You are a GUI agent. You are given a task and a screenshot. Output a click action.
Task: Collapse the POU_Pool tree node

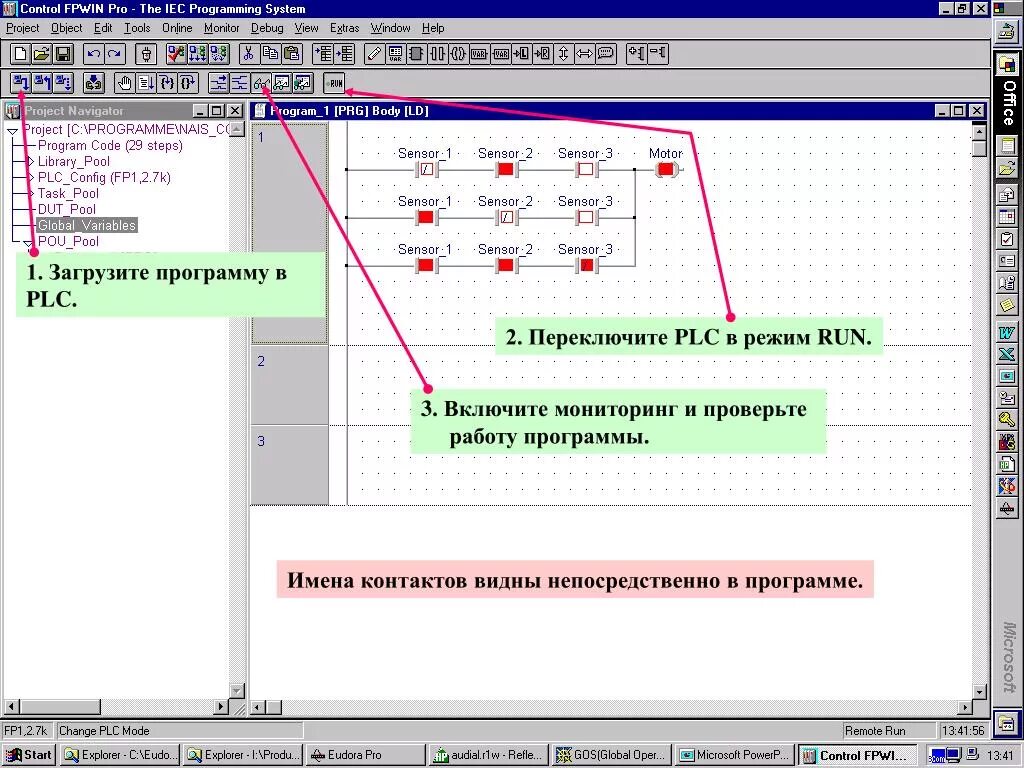click(28, 243)
